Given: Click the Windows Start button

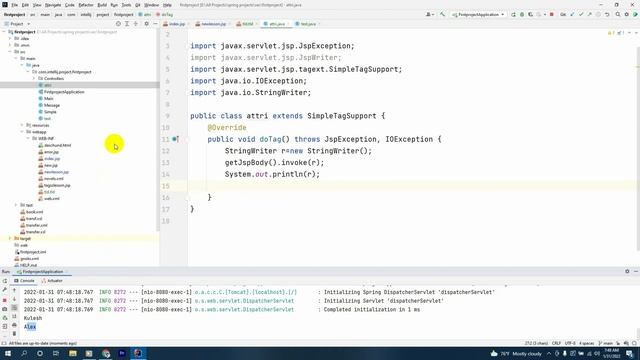Looking at the screenshot, I should coord(8,353).
